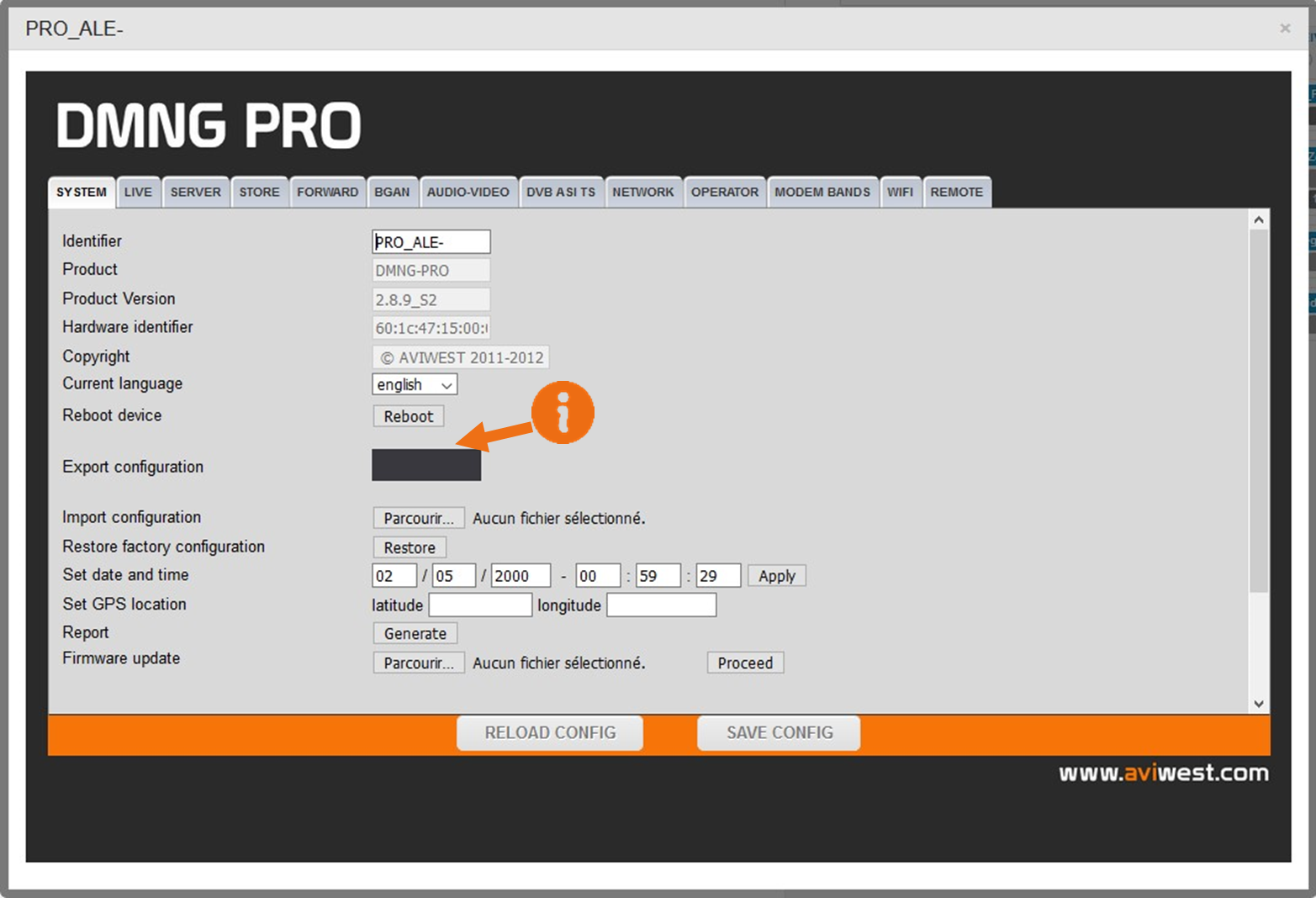Proceed with the firmware update

[744, 663]
